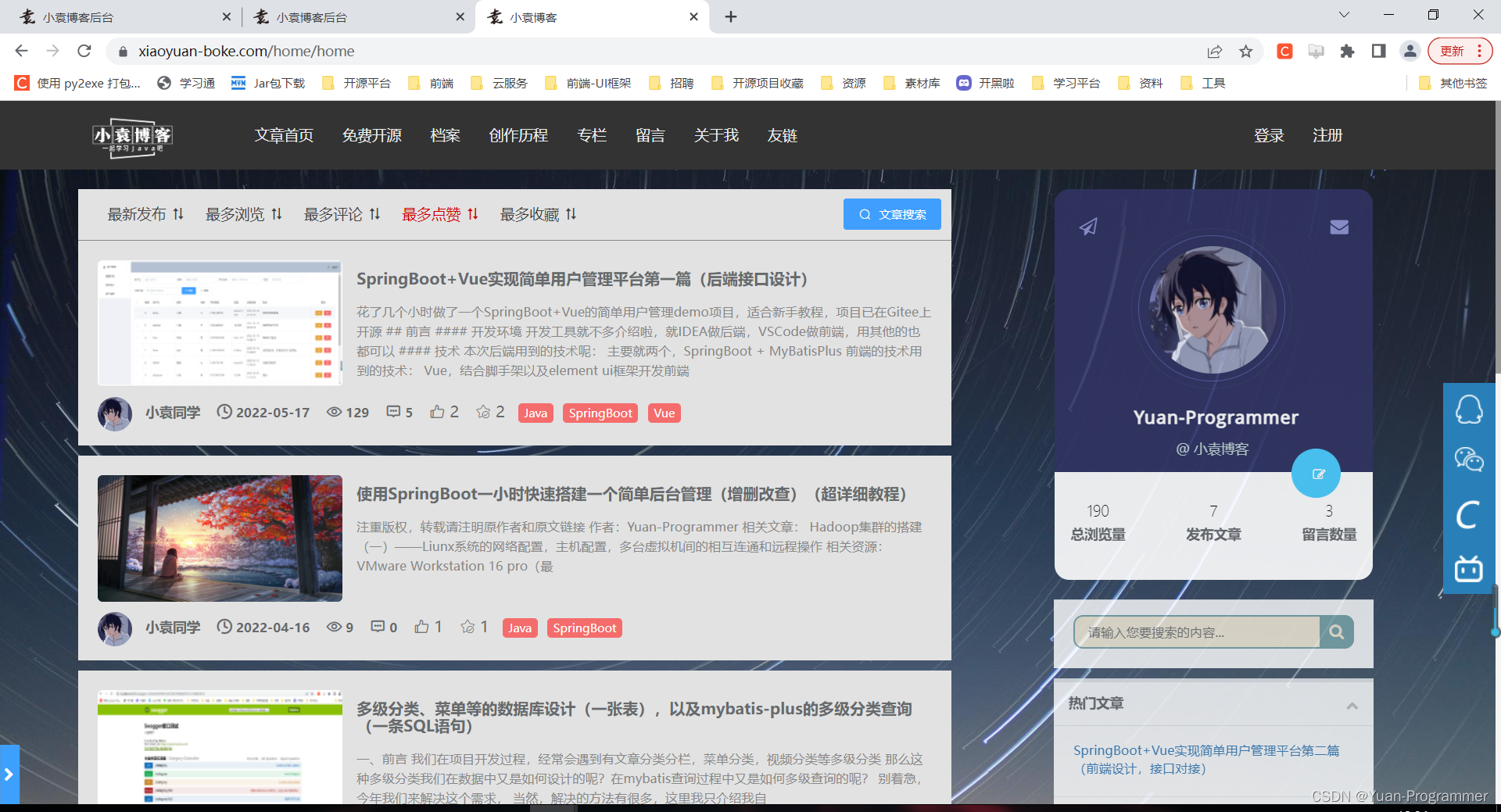Sort articles by 最新发布
The image size is (1501, 812).
[145, 214]
